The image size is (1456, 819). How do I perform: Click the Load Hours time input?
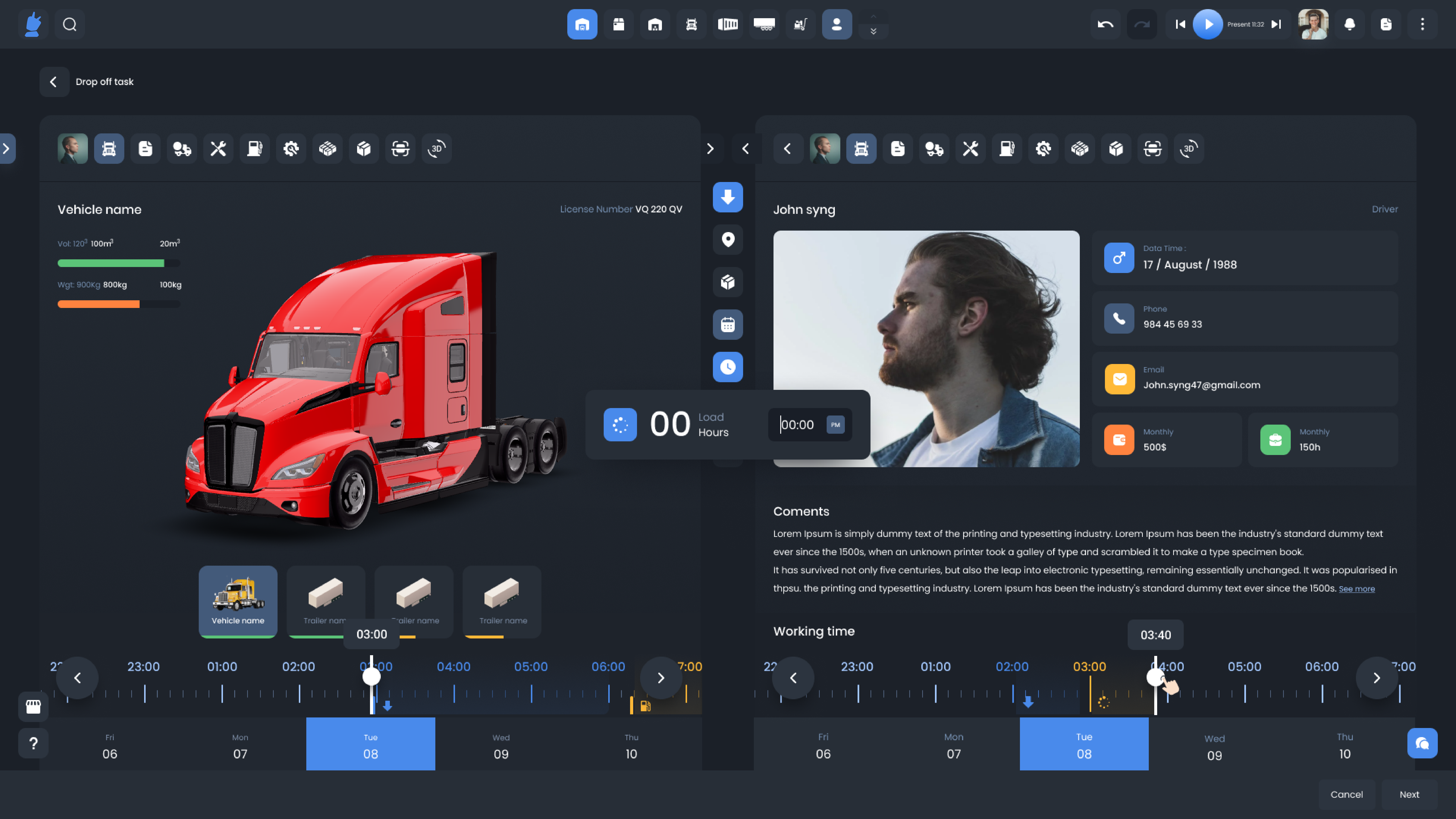tap(810, 424)
